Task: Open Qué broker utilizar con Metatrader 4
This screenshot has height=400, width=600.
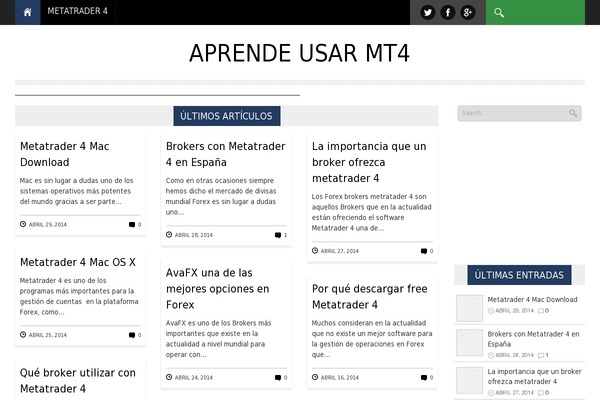Action: (x=78, y=381)
